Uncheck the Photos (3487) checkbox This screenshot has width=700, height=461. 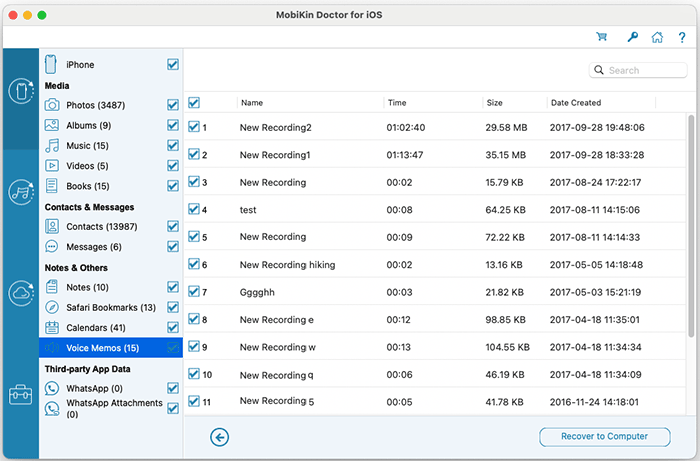click(x=173, y=104)
